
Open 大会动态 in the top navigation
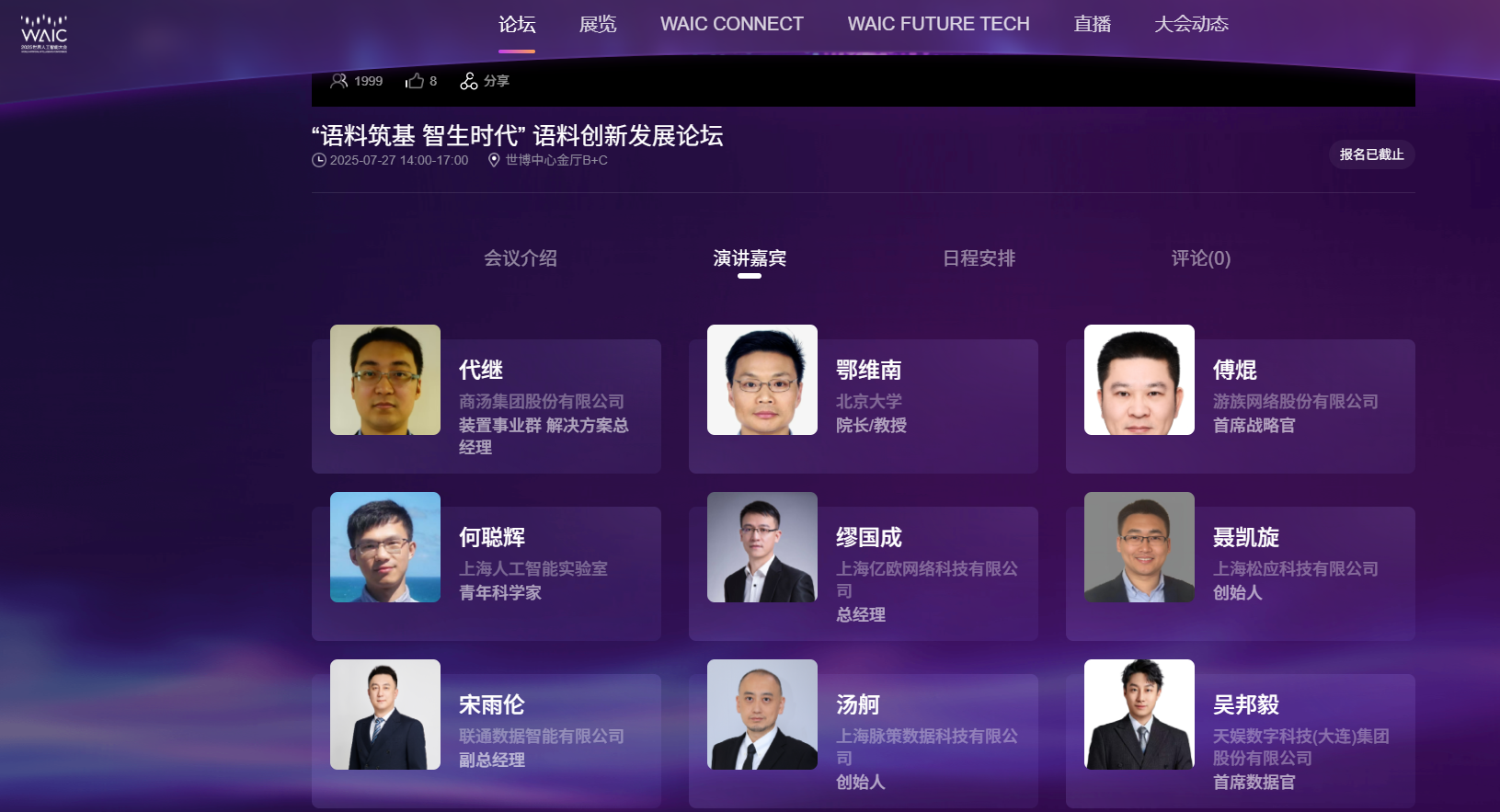pos(1192,24)
